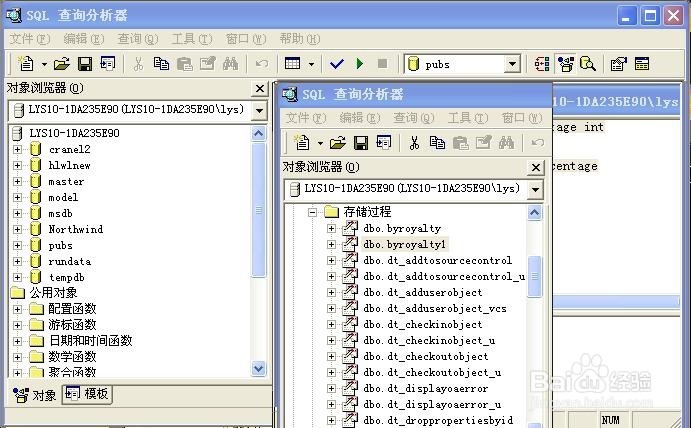The image size is (691, 428).
Task: Open server dropdown in inner Object Browser
Action: (x=535, y=190)
